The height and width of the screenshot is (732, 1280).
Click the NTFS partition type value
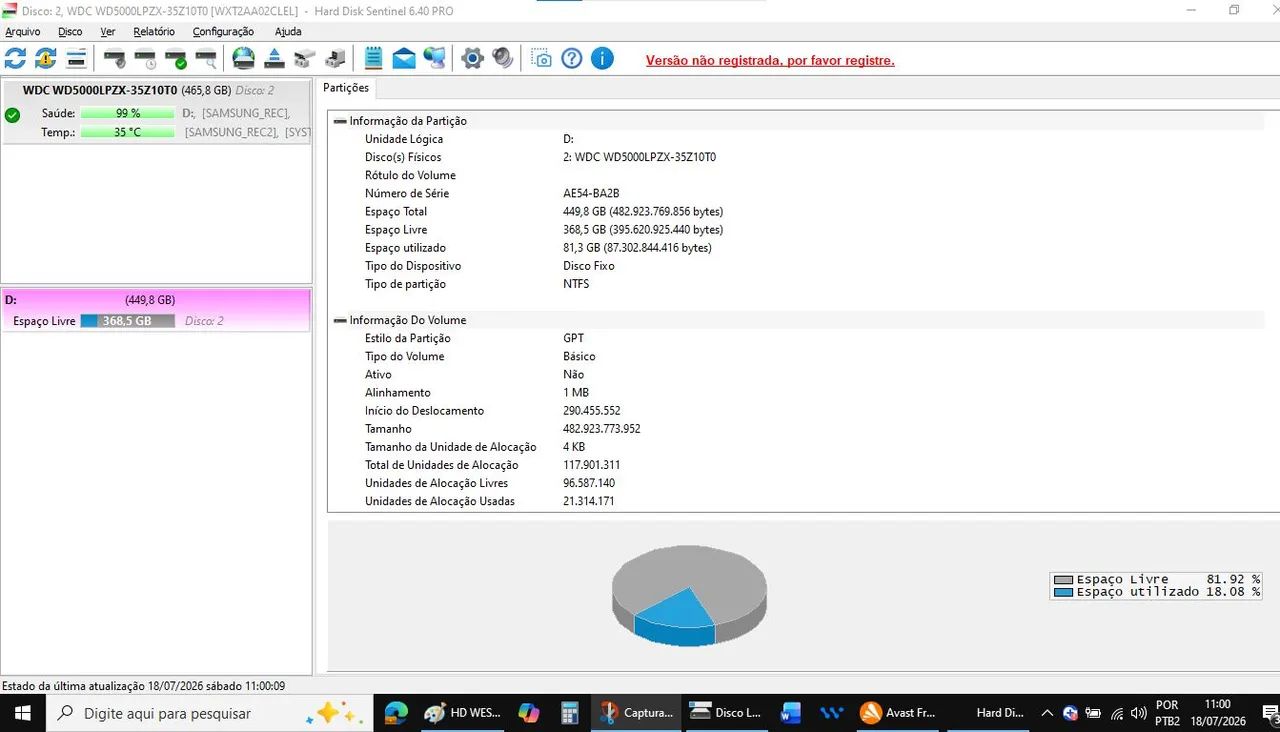tap(576, 284)
